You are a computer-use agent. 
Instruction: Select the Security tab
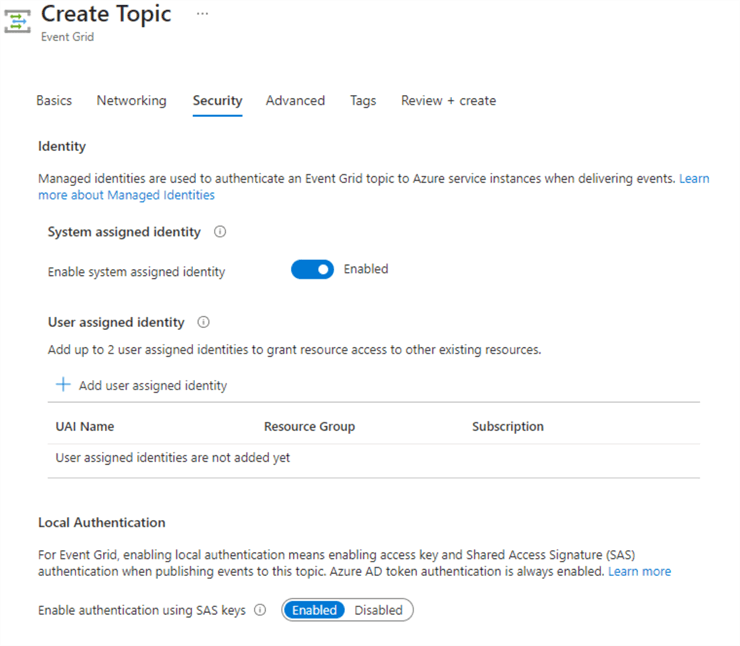217,101
